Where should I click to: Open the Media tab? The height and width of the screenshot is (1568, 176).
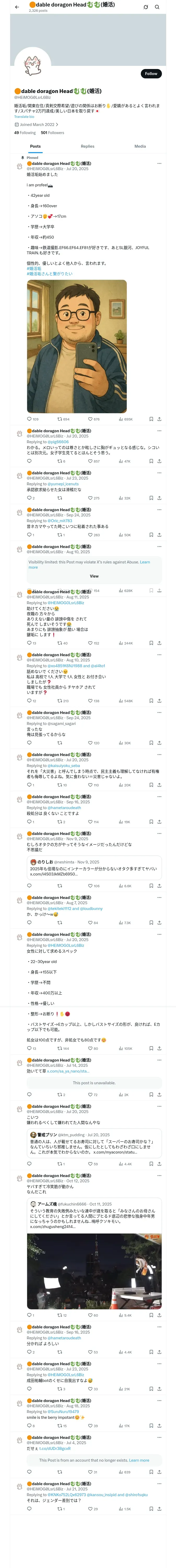pos(140,146)
